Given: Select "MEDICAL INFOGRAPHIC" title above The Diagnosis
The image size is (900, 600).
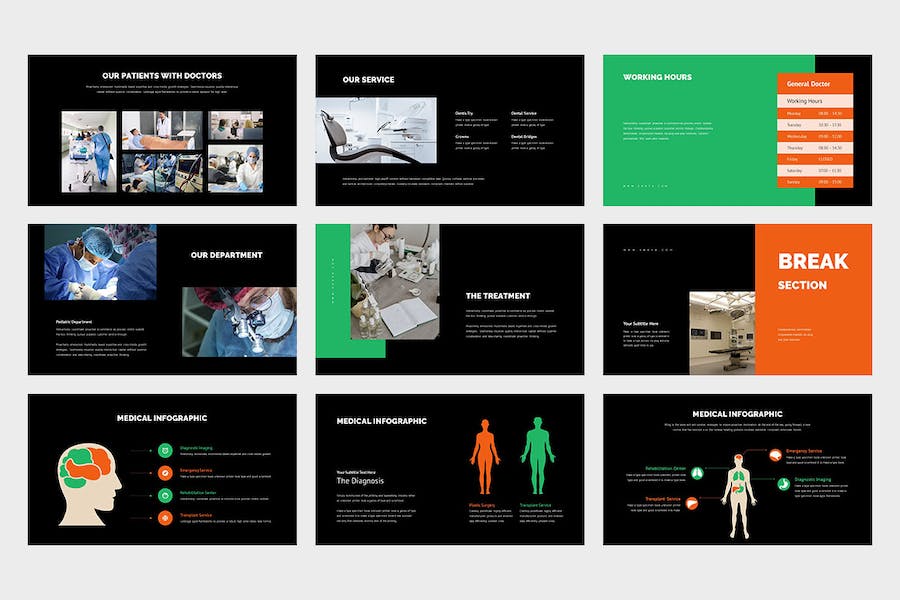Looking at the screenshot, I should [382, 421].
